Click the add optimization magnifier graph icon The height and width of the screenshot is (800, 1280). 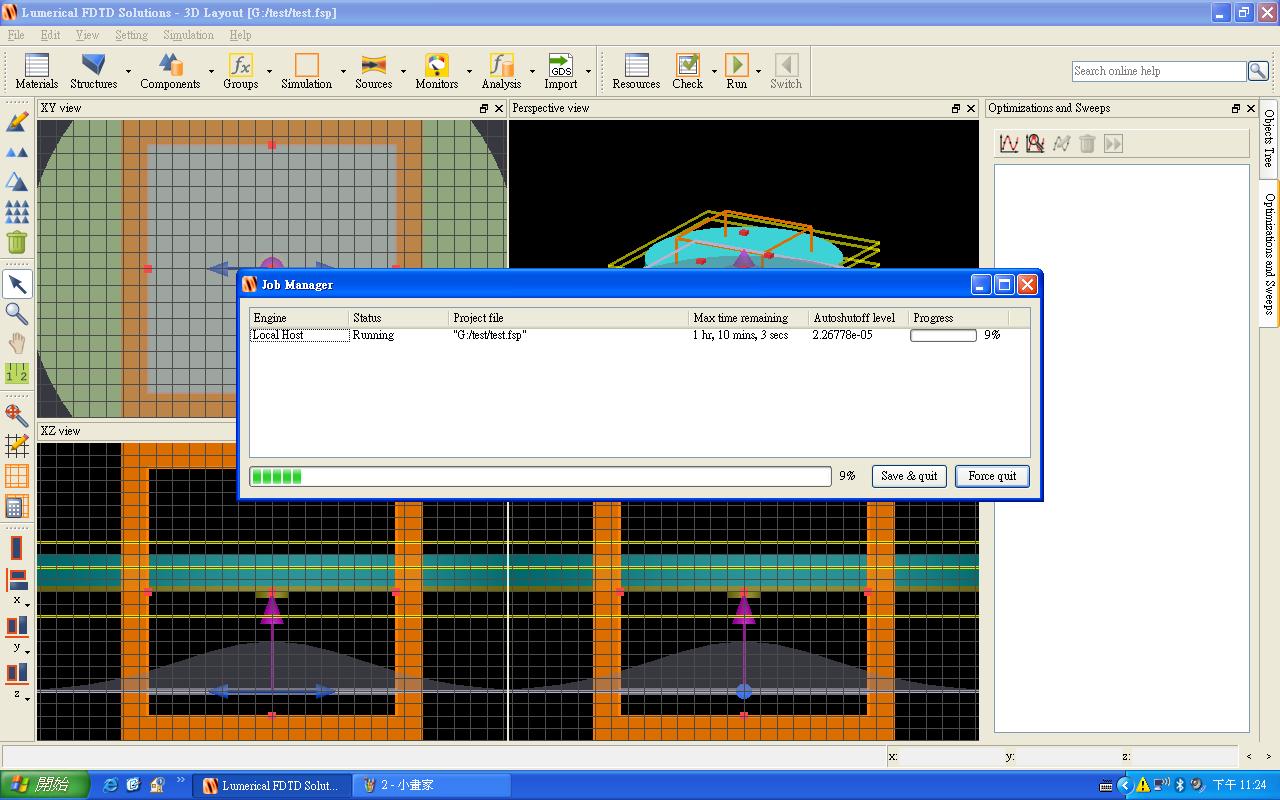click(1035, 144)
